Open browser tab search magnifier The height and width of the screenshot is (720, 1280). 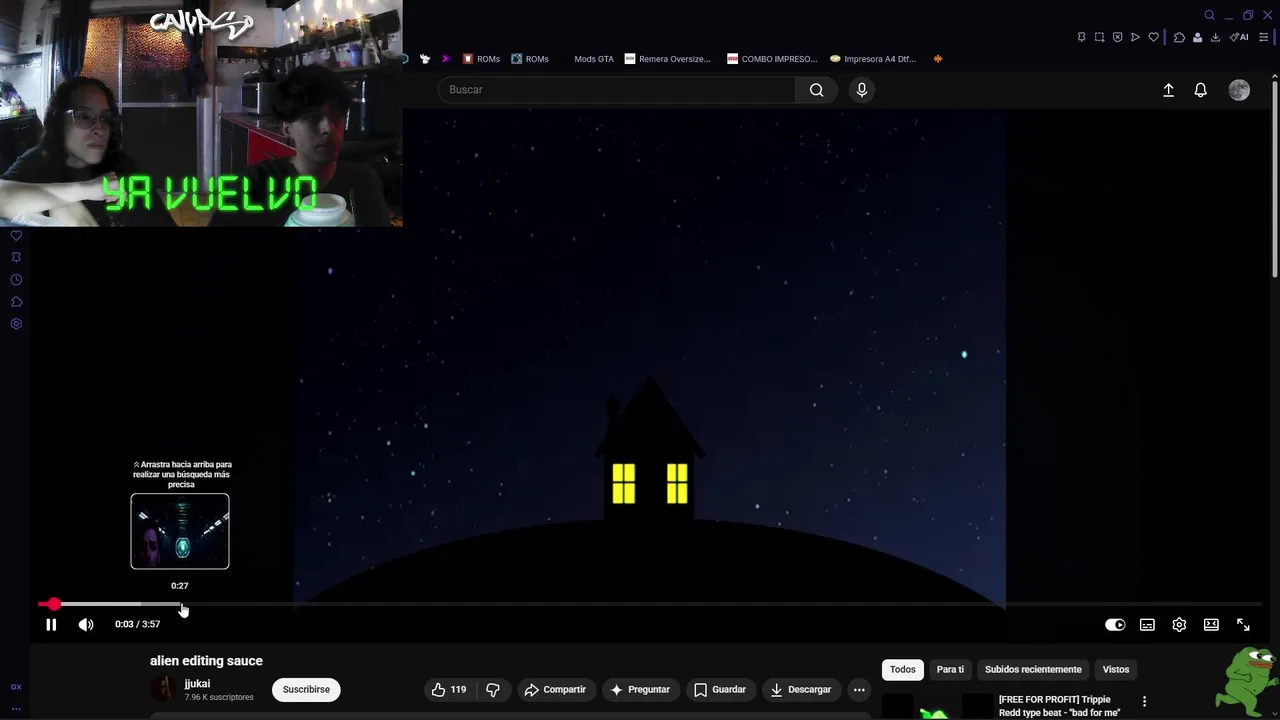(1209, 15)
